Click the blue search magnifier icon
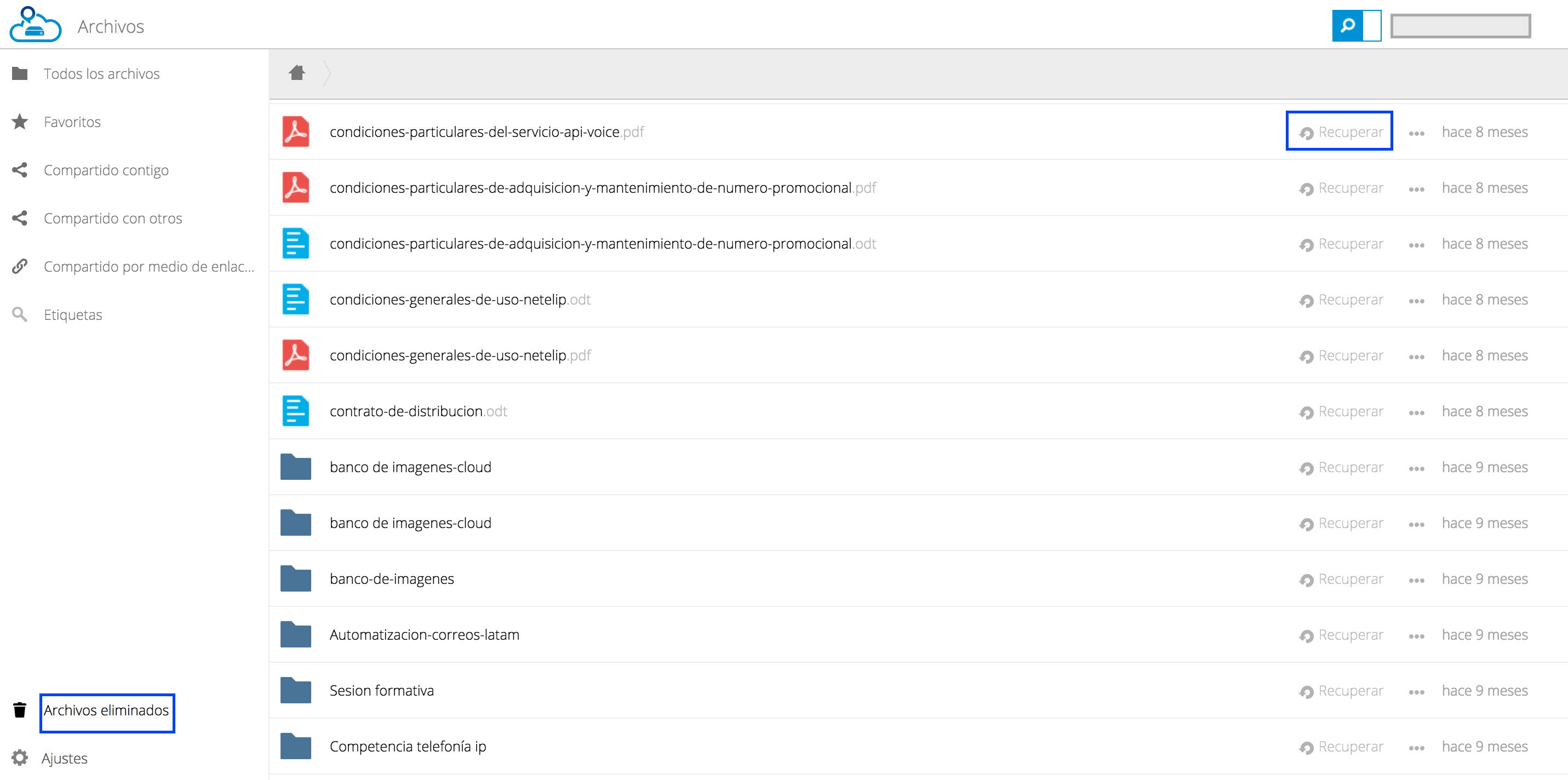 tap(1347, 26)
